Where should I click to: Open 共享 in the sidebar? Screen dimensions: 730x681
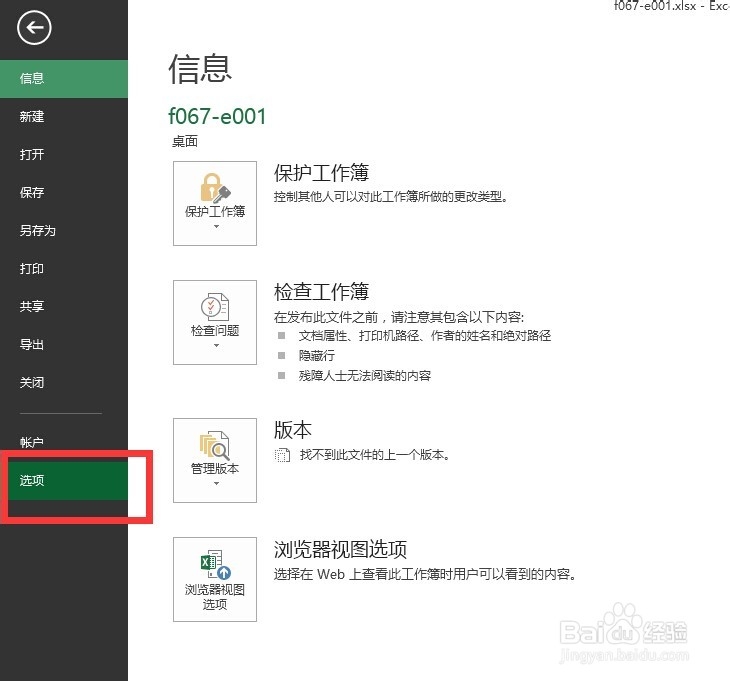tap(64, 306)
